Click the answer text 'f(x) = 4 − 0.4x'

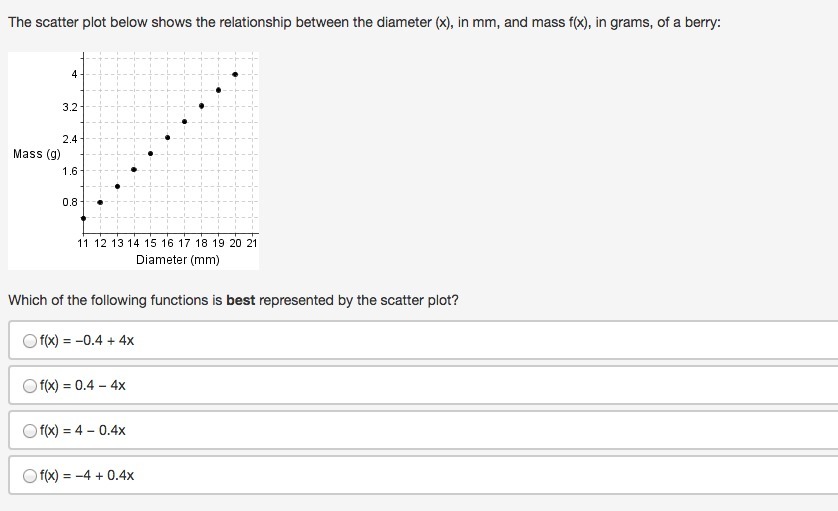tap(83, 431)
